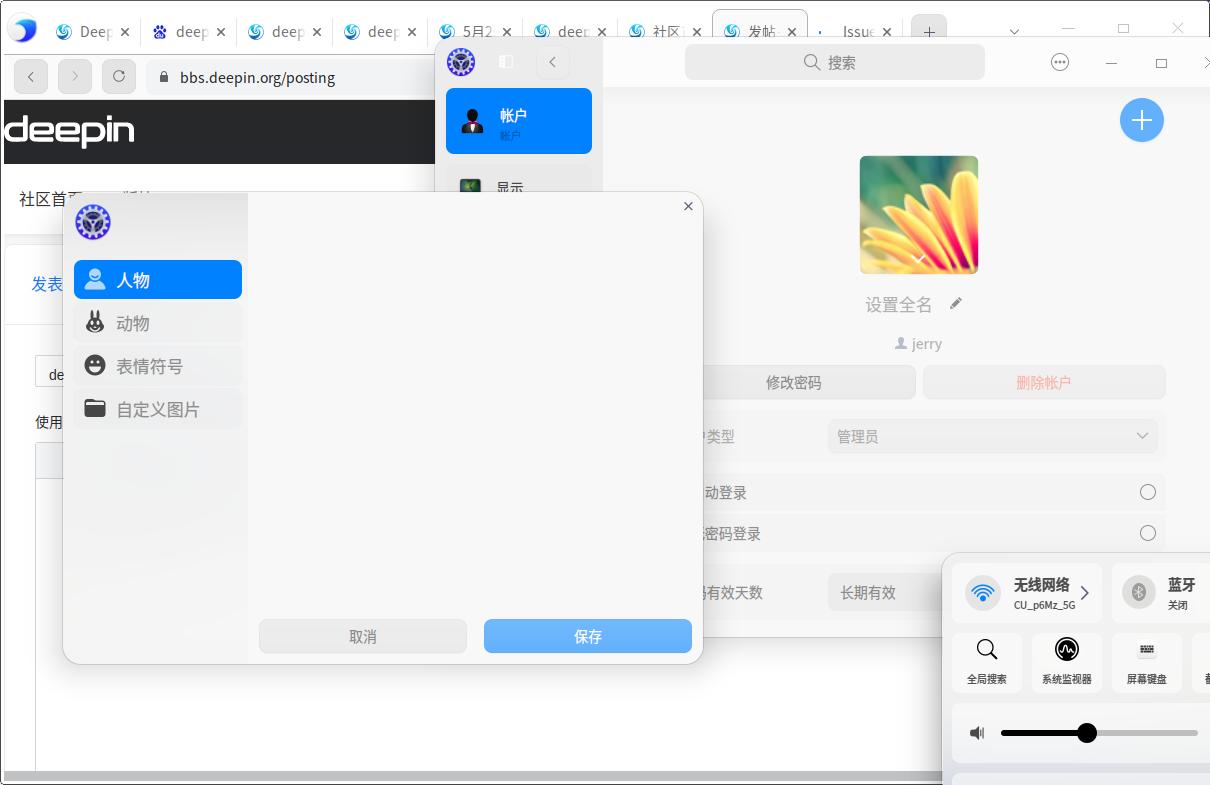Open the 表情符号 (Emoji) avatar category
The width and height of the screenshot is (1210, 785).
(157, 365)
